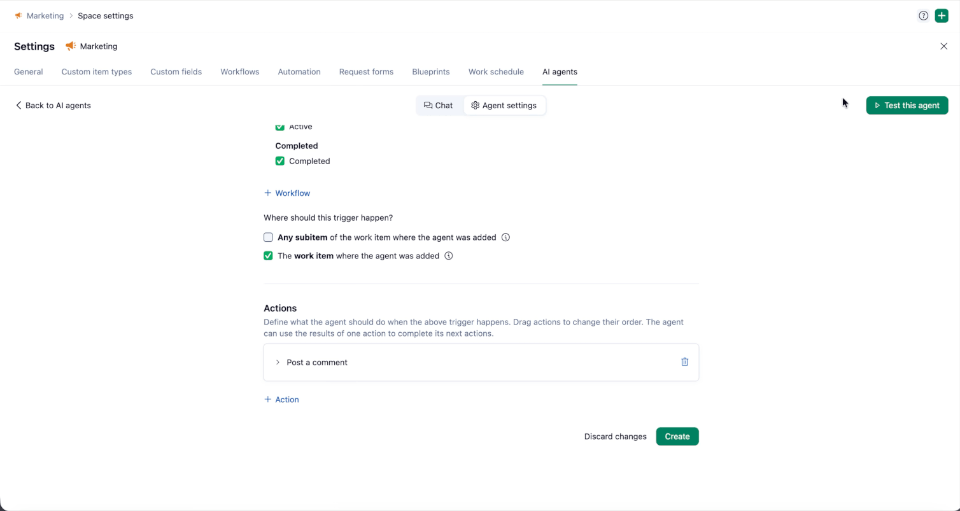960x511 pixels.
Task: Click the green plus add button
Action: pyautogui.click(x=942, y=16)
